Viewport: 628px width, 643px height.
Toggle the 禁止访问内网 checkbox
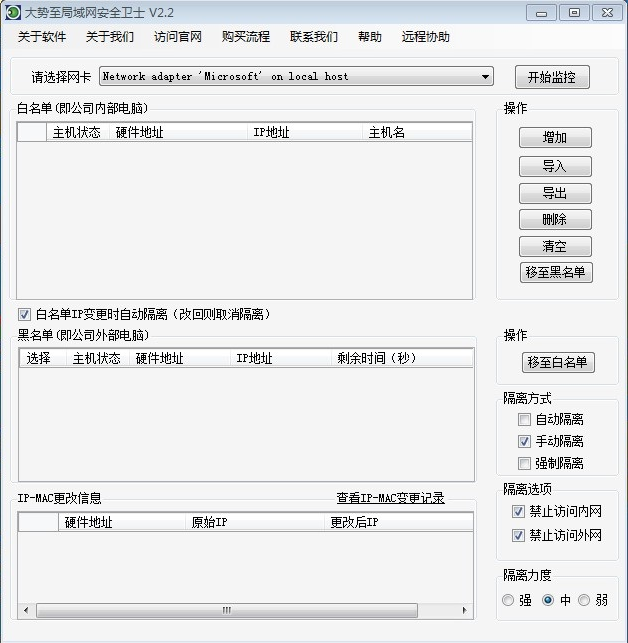[x=518, y=511]
